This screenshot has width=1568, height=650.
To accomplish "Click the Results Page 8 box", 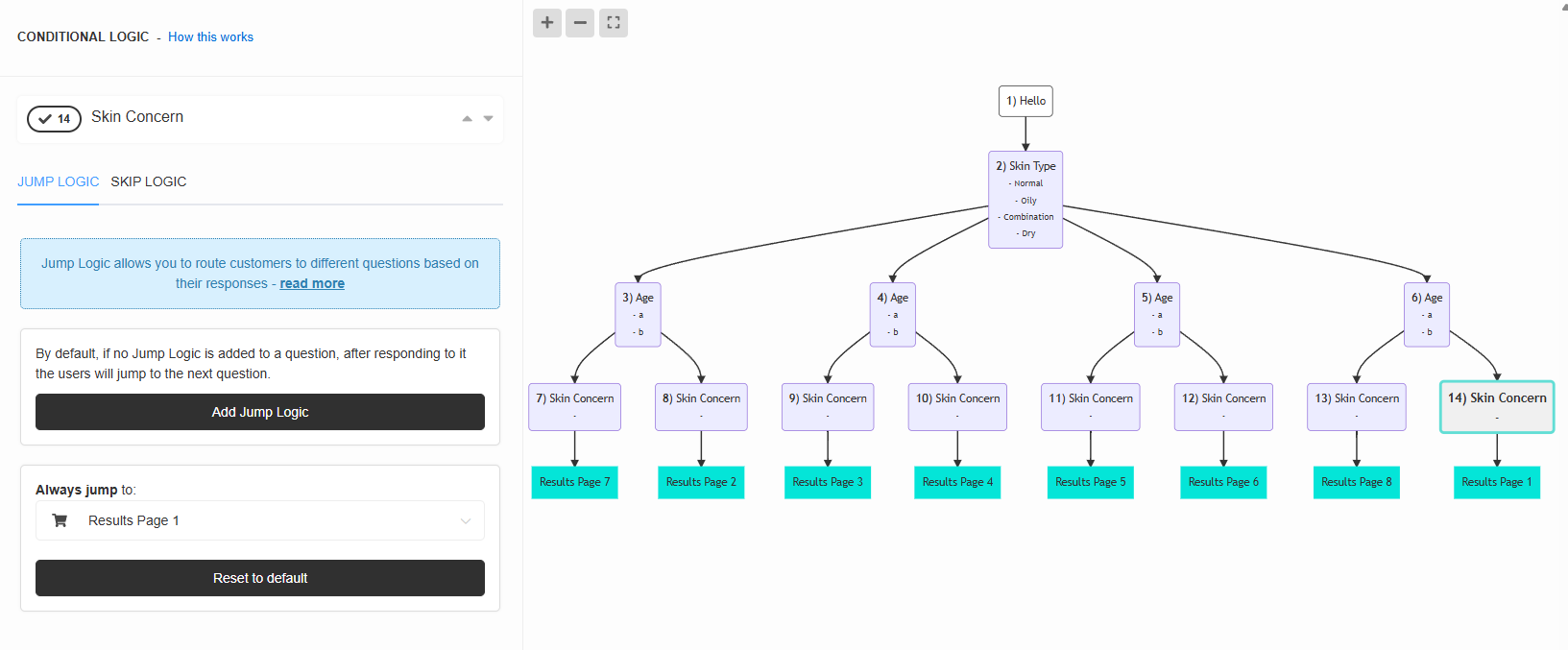I will pyautogui.click(x=1357, y=482).
